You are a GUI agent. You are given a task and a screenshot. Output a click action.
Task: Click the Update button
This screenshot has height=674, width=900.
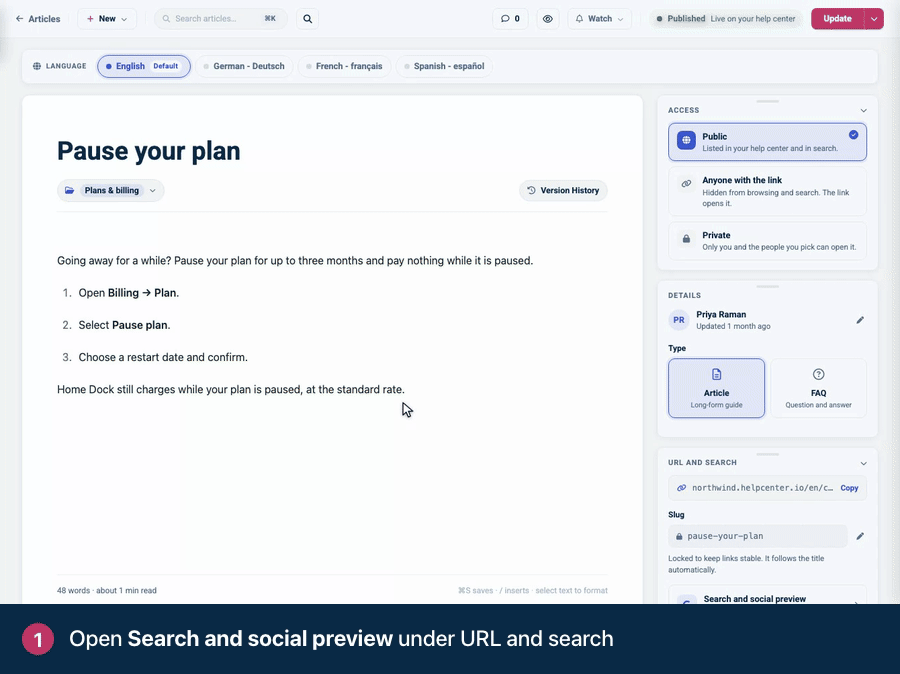(x=837, y=19)
